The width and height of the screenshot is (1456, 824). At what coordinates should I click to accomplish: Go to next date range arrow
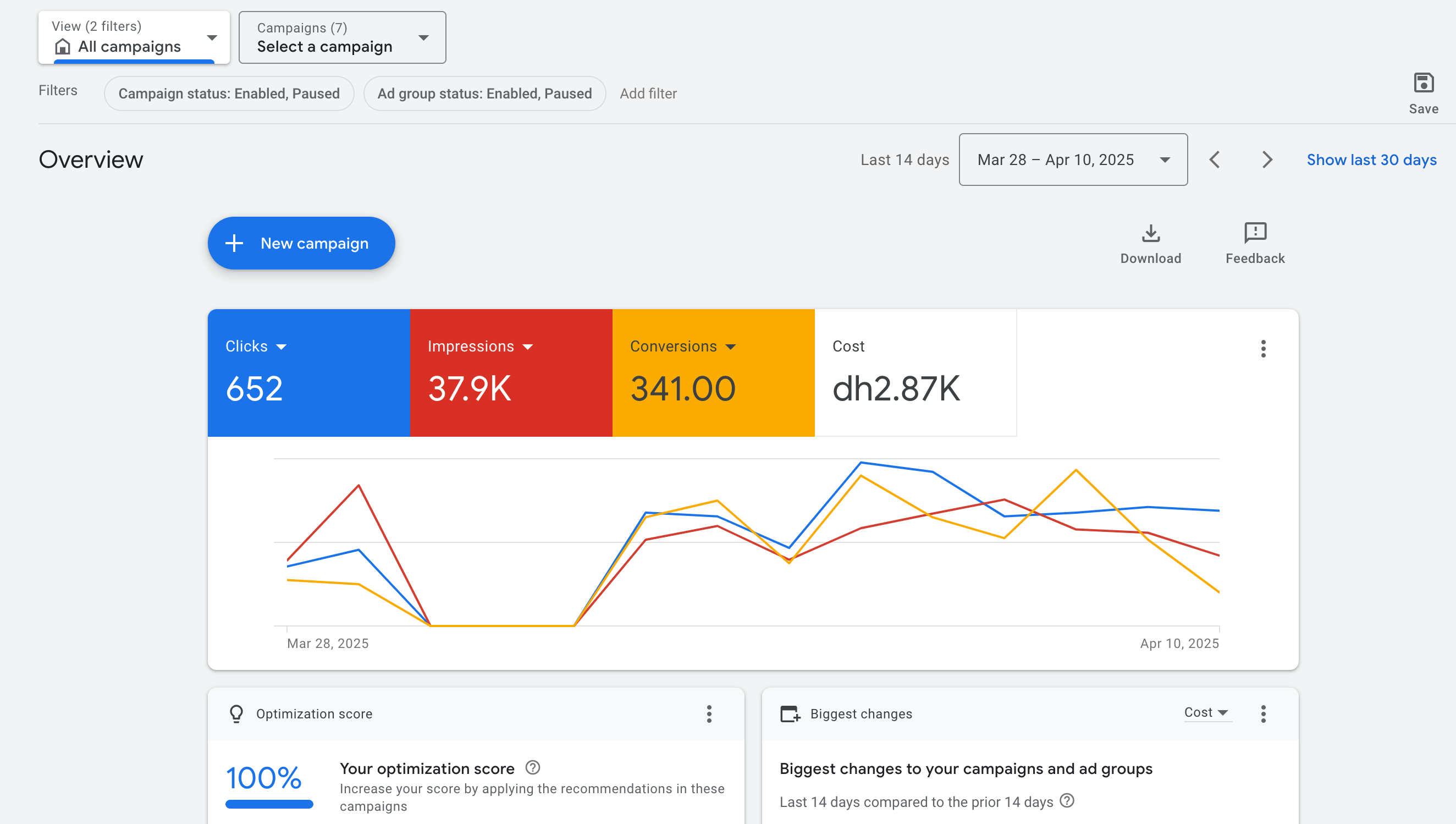[1266, 160]
